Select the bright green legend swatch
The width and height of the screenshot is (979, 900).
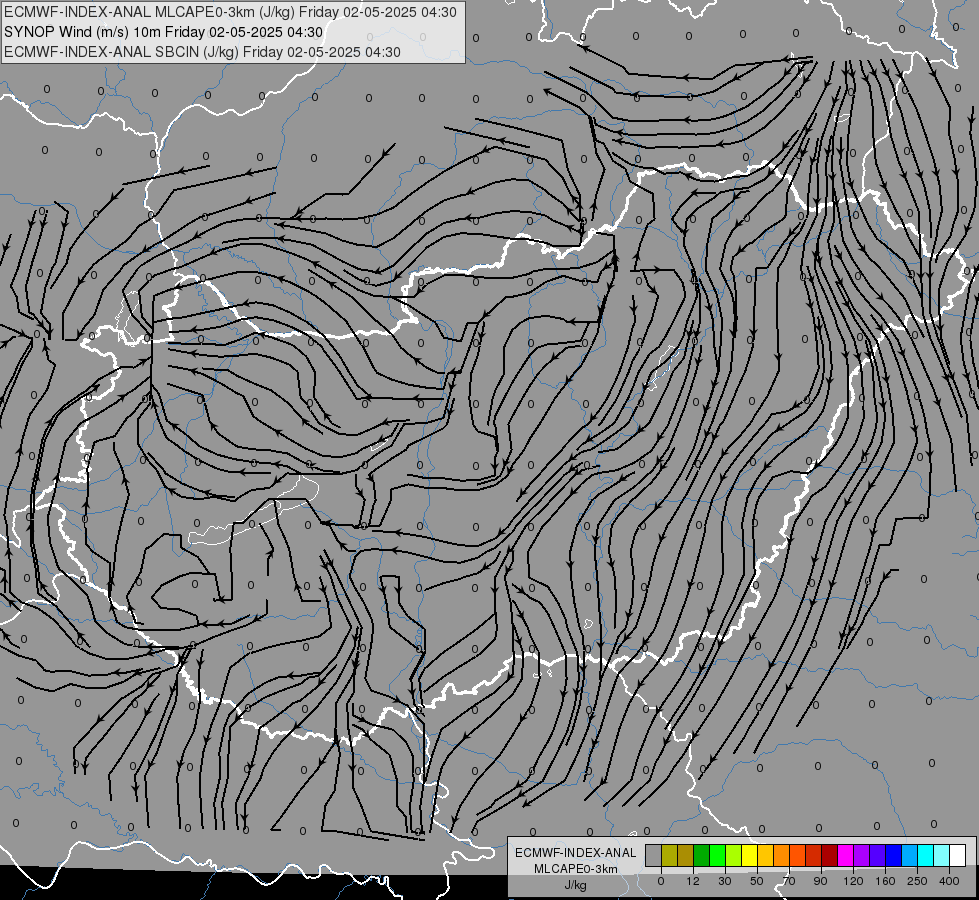pos(717,855)
